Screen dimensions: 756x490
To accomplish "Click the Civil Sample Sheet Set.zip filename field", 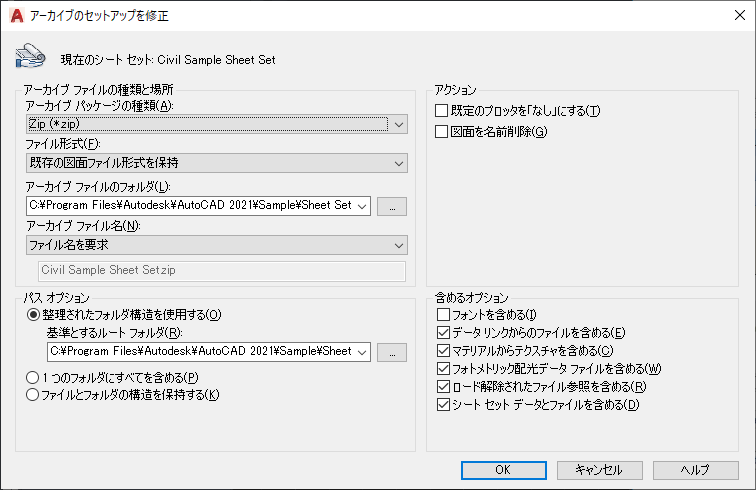I will coord(222,271).
